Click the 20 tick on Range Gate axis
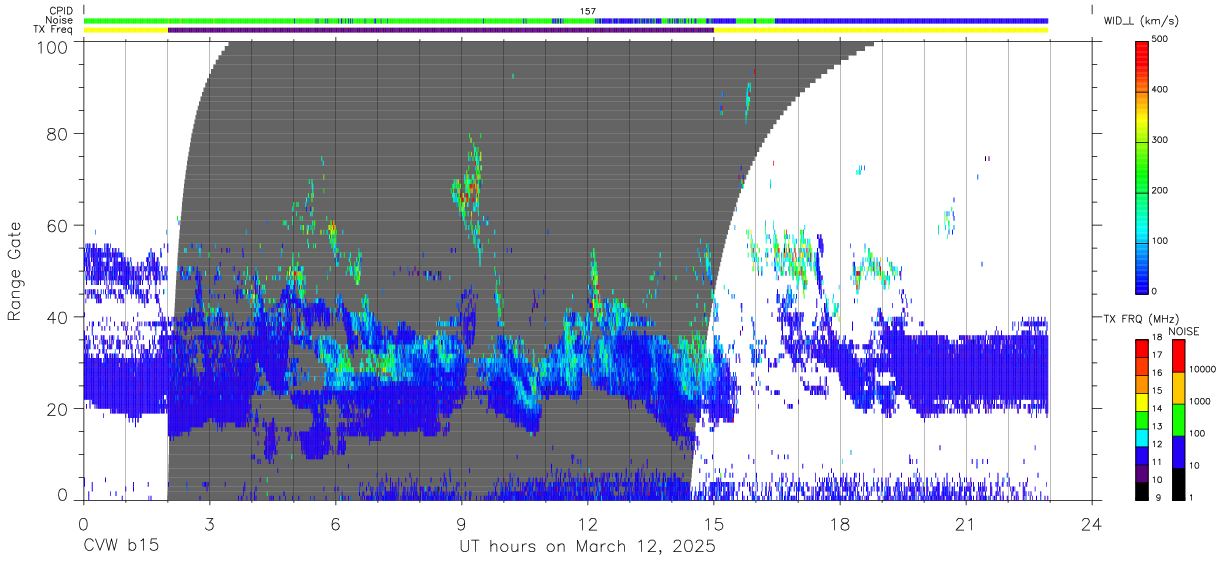This screenshot has height=567, width=1228. [x=58, y=409]
